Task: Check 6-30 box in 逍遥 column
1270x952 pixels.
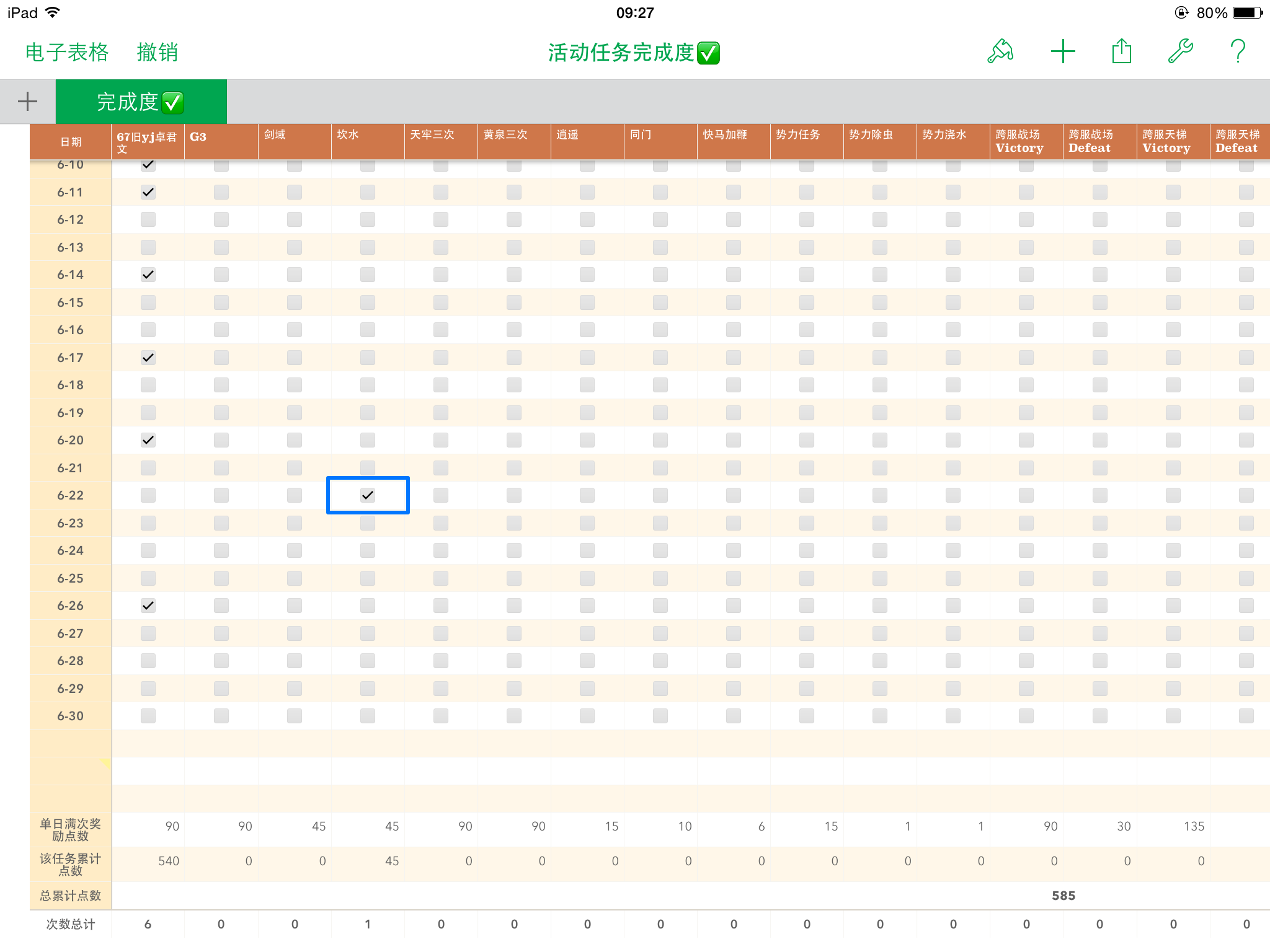Action: click(587, 716)
